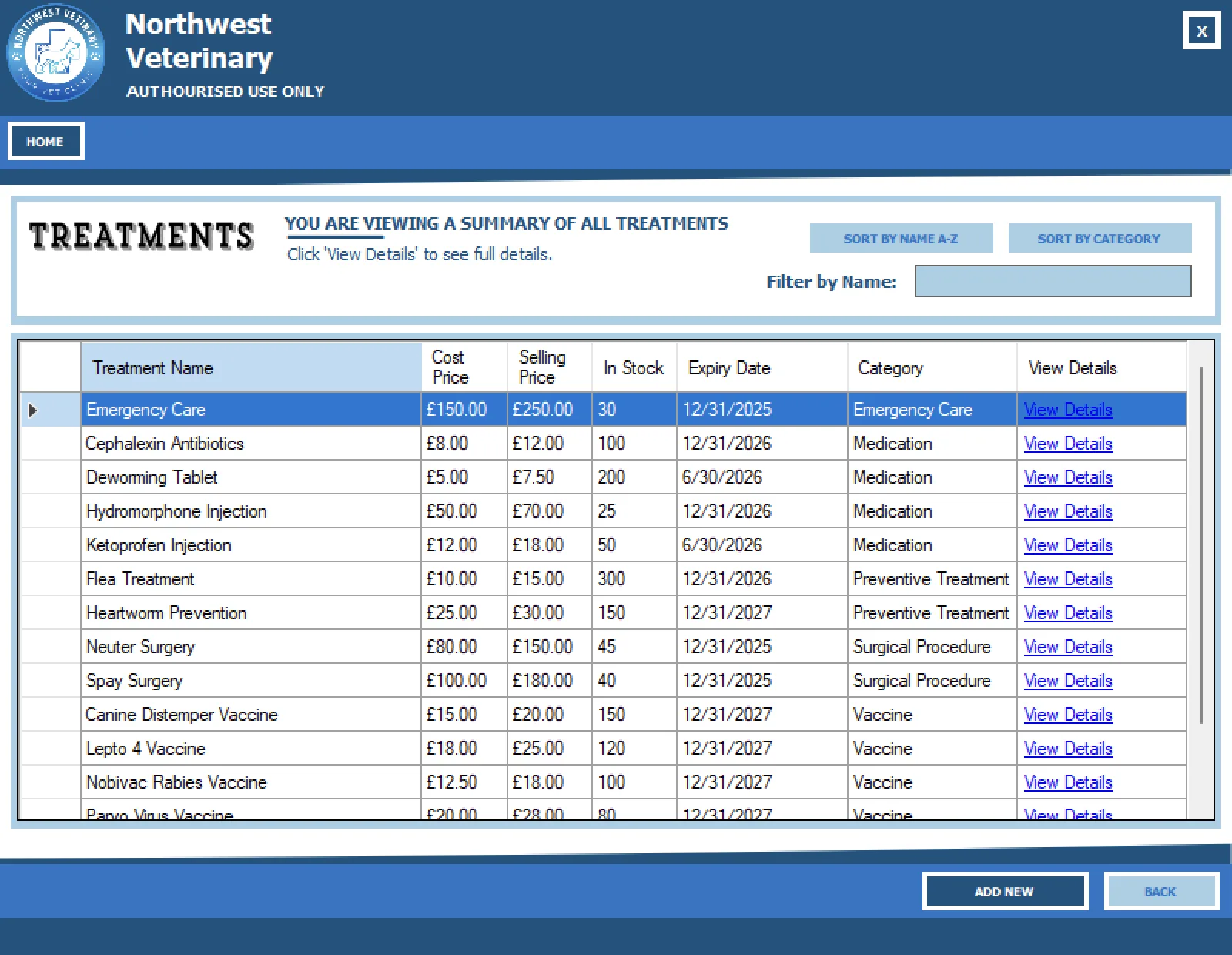1232x955 pixels.
Task: Select the Neuter Surgery name cell
Action: click(x=251, y=647)
